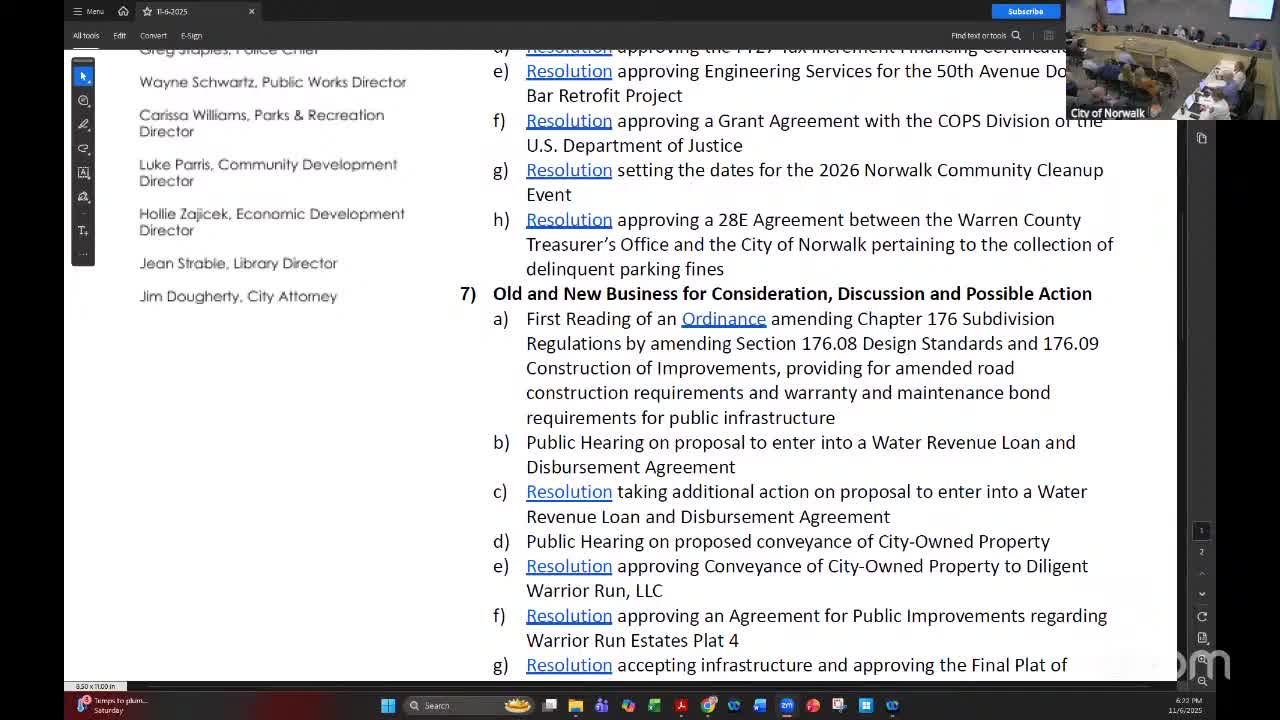Activate the zoom magnifier tool in left toolbar
Viewport: 1280px width, 720px height.
pyautogui.click(x=83, y=100)
